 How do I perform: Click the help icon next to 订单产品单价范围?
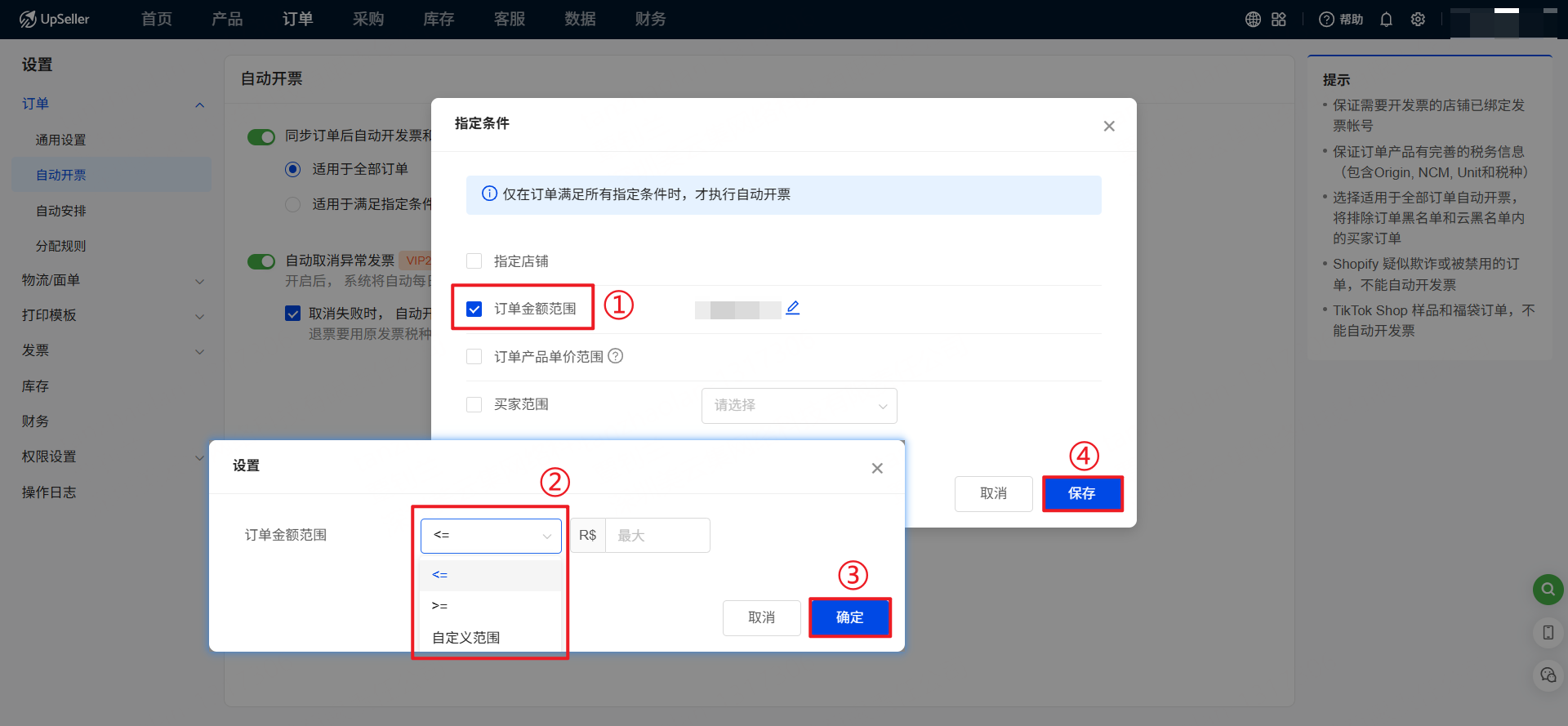tap(616, 356)
